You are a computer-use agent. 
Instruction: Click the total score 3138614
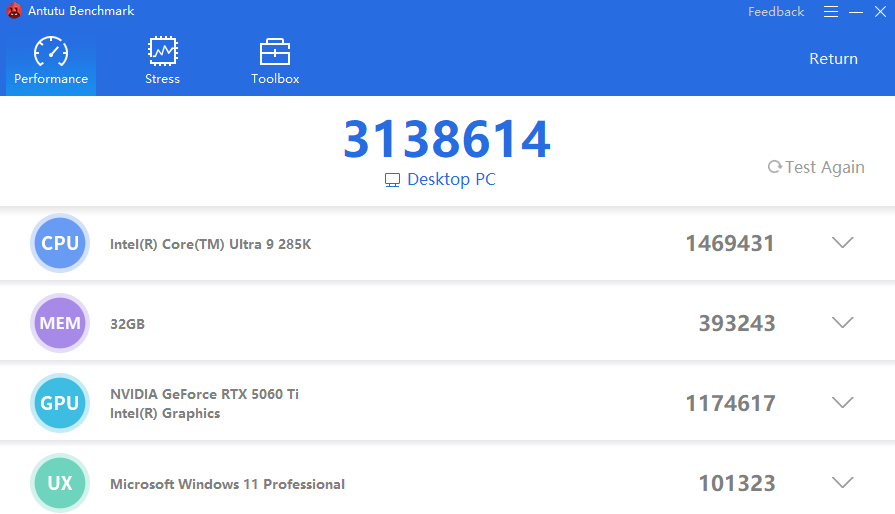click(x=447, y=140)
